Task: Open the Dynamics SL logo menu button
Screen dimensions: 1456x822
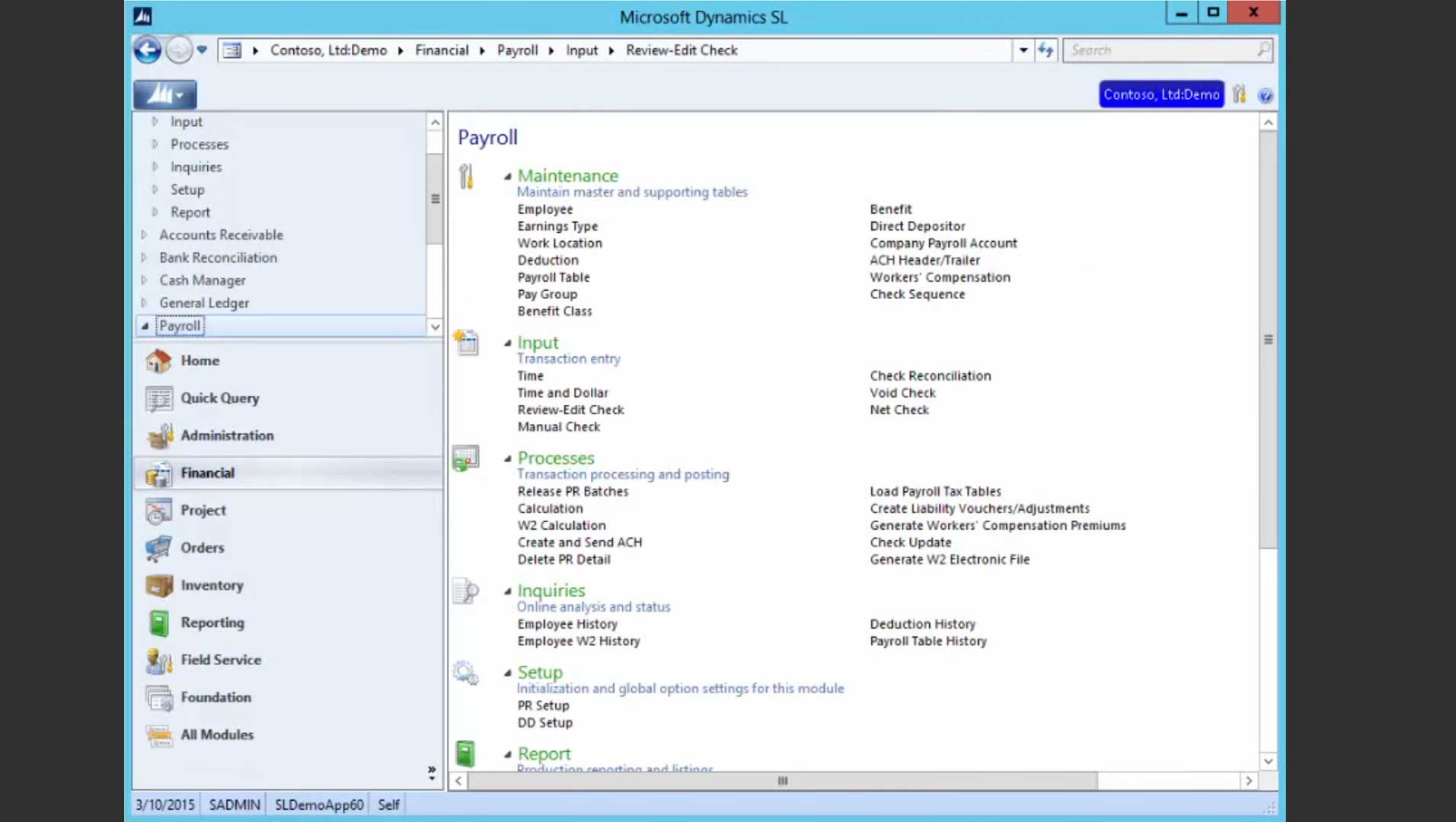Action: click(164, 94)
